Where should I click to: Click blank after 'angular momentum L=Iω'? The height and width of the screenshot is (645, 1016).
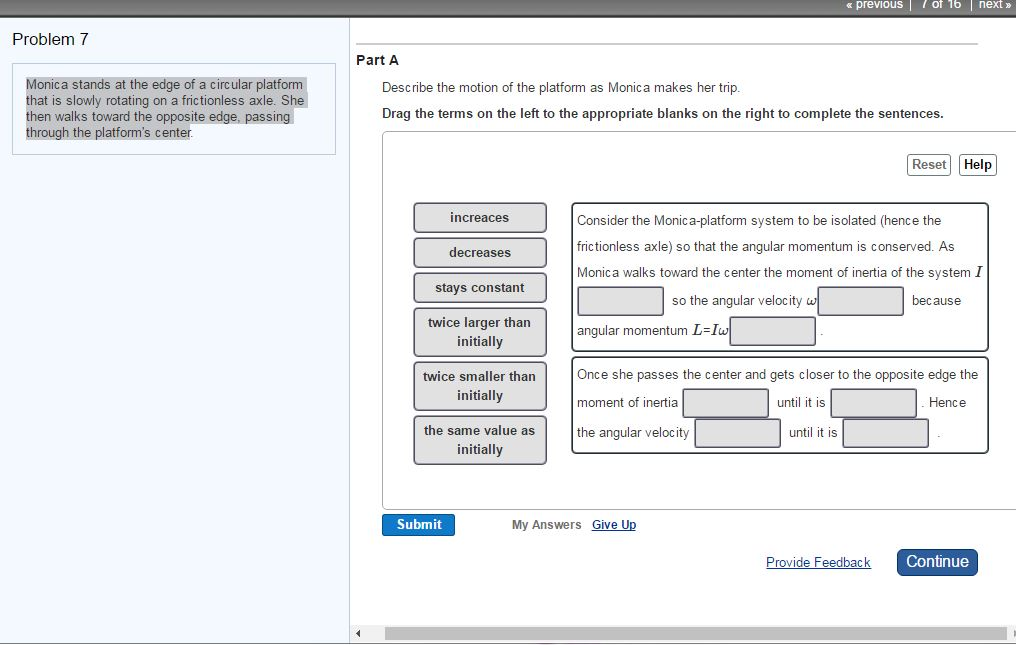click(x=772, y=331)
